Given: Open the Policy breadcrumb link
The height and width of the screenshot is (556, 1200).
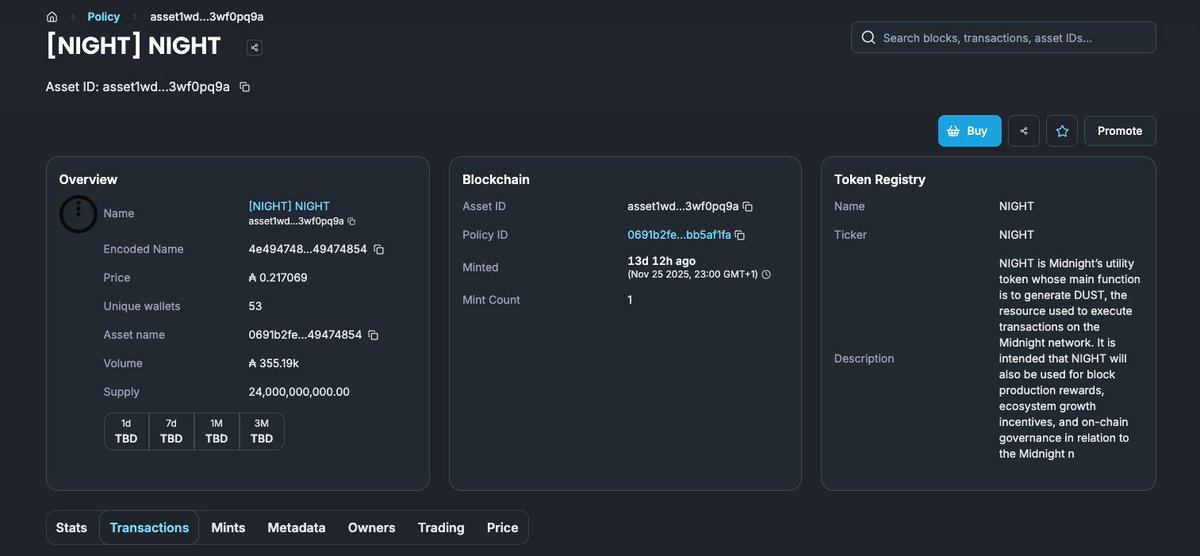Looking at the screenshot, I should click(x=103, y=17).
